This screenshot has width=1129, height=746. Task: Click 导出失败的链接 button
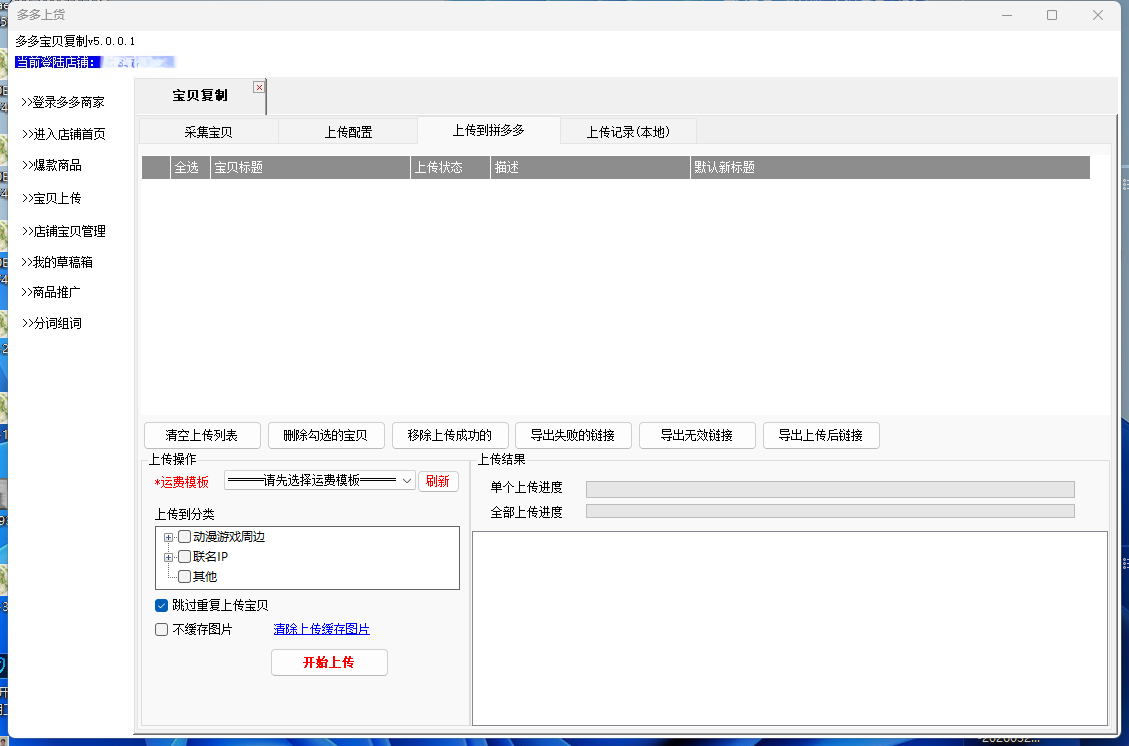(573, 435)
